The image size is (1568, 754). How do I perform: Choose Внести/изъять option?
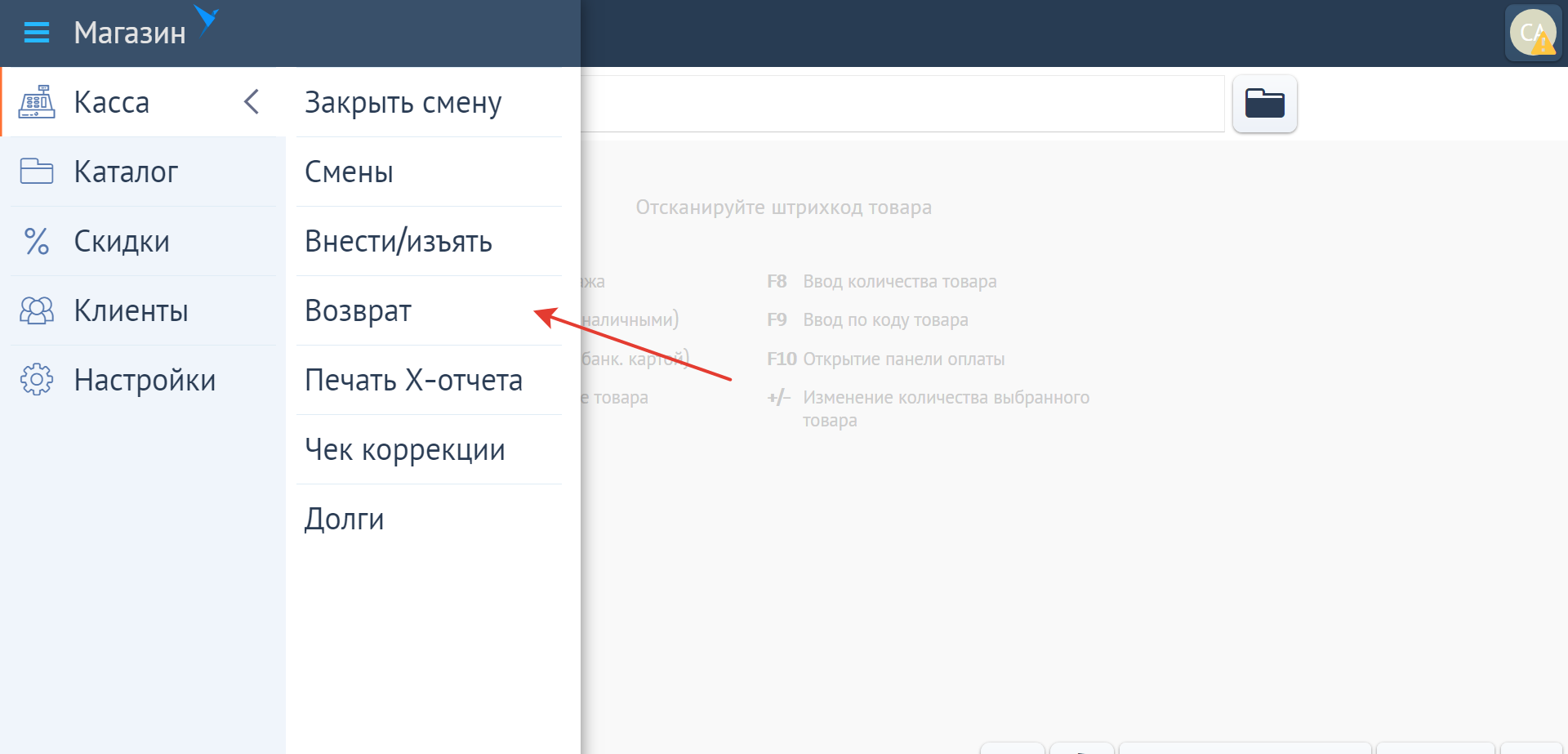click(429, 241)
